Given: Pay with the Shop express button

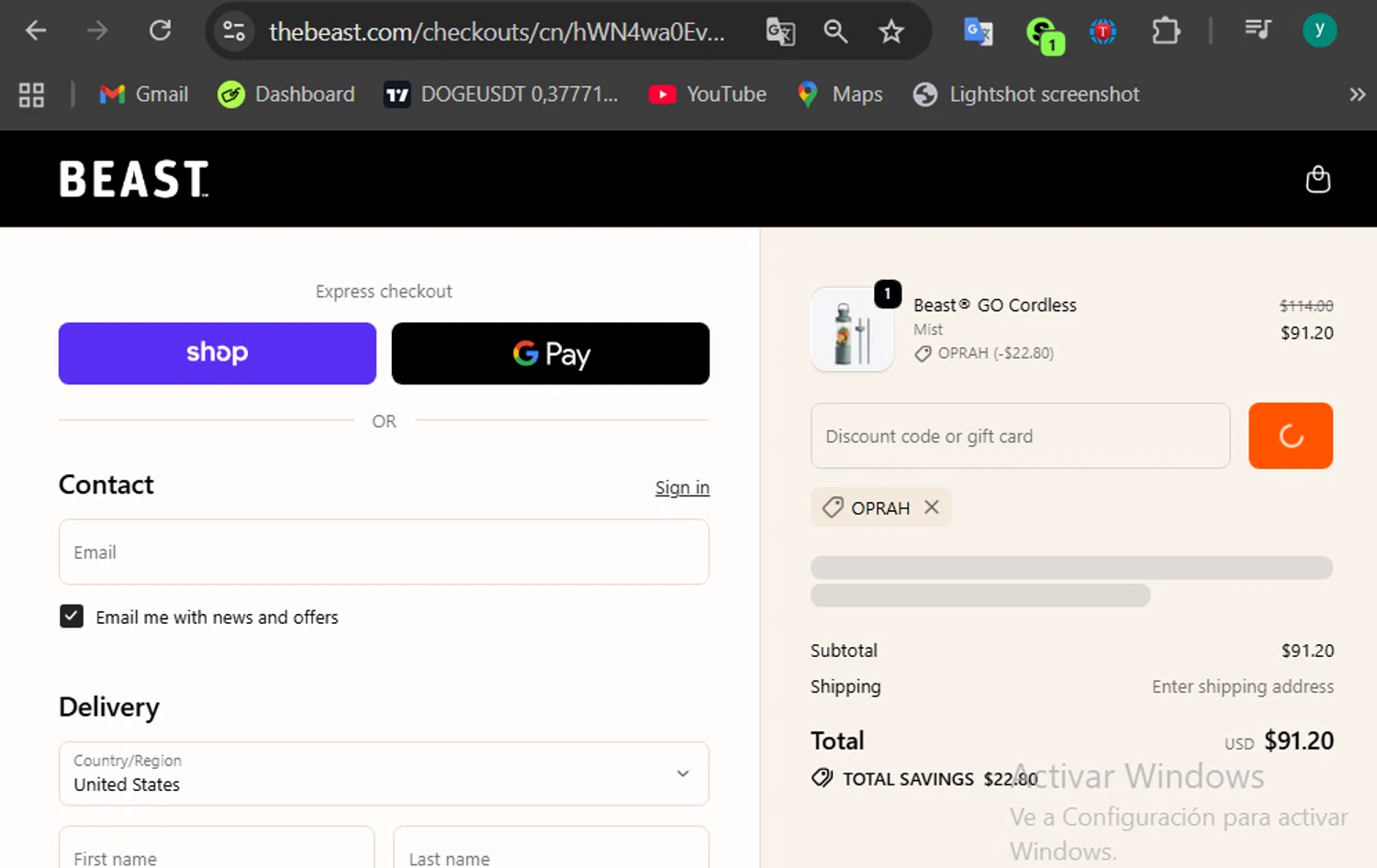Looking at the screenshot, I should tap(218, 353).
